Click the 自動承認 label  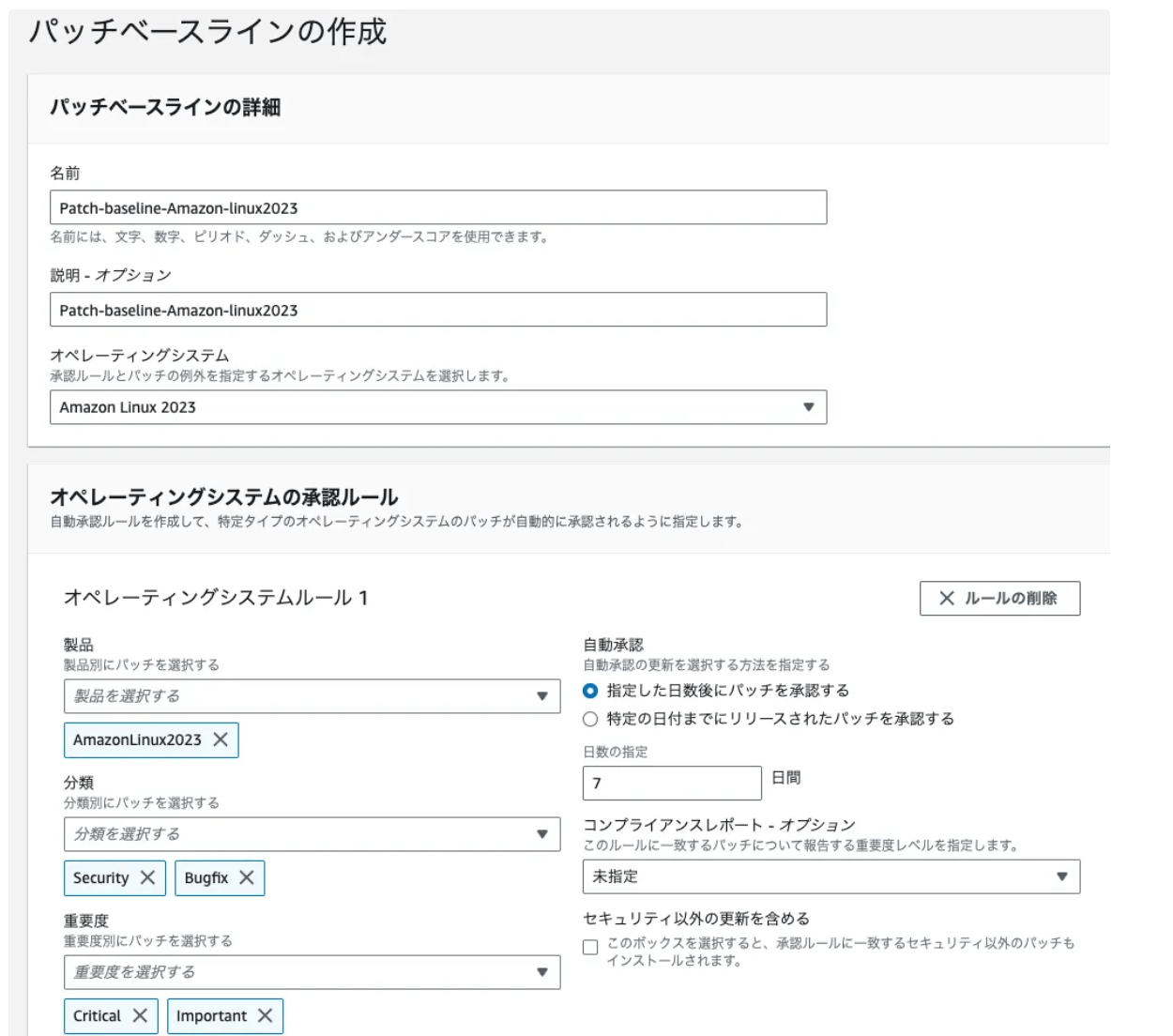pyautogui.click(x=613, y=645)
